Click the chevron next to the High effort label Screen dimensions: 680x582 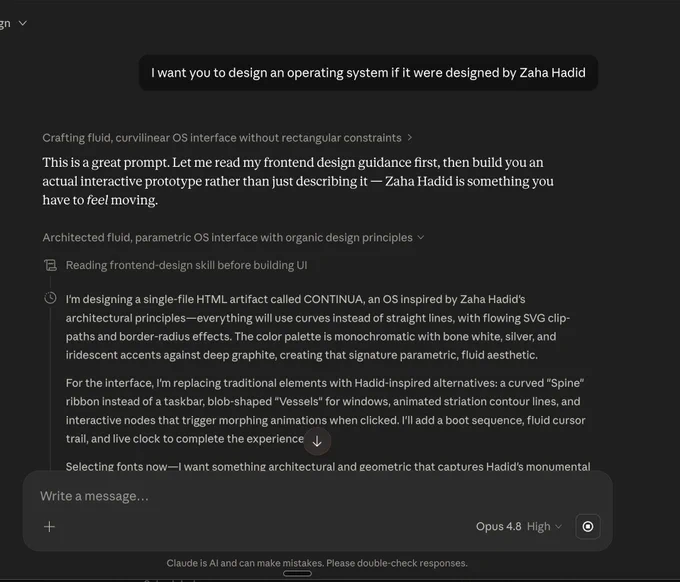[x=559, y=526]
